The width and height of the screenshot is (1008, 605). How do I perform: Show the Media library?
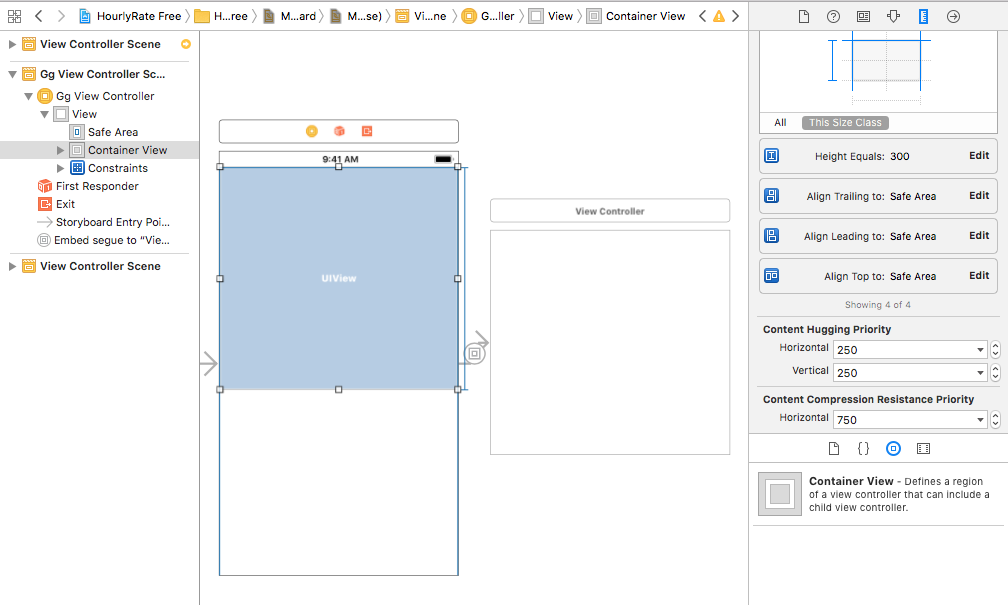click(924, 449)
